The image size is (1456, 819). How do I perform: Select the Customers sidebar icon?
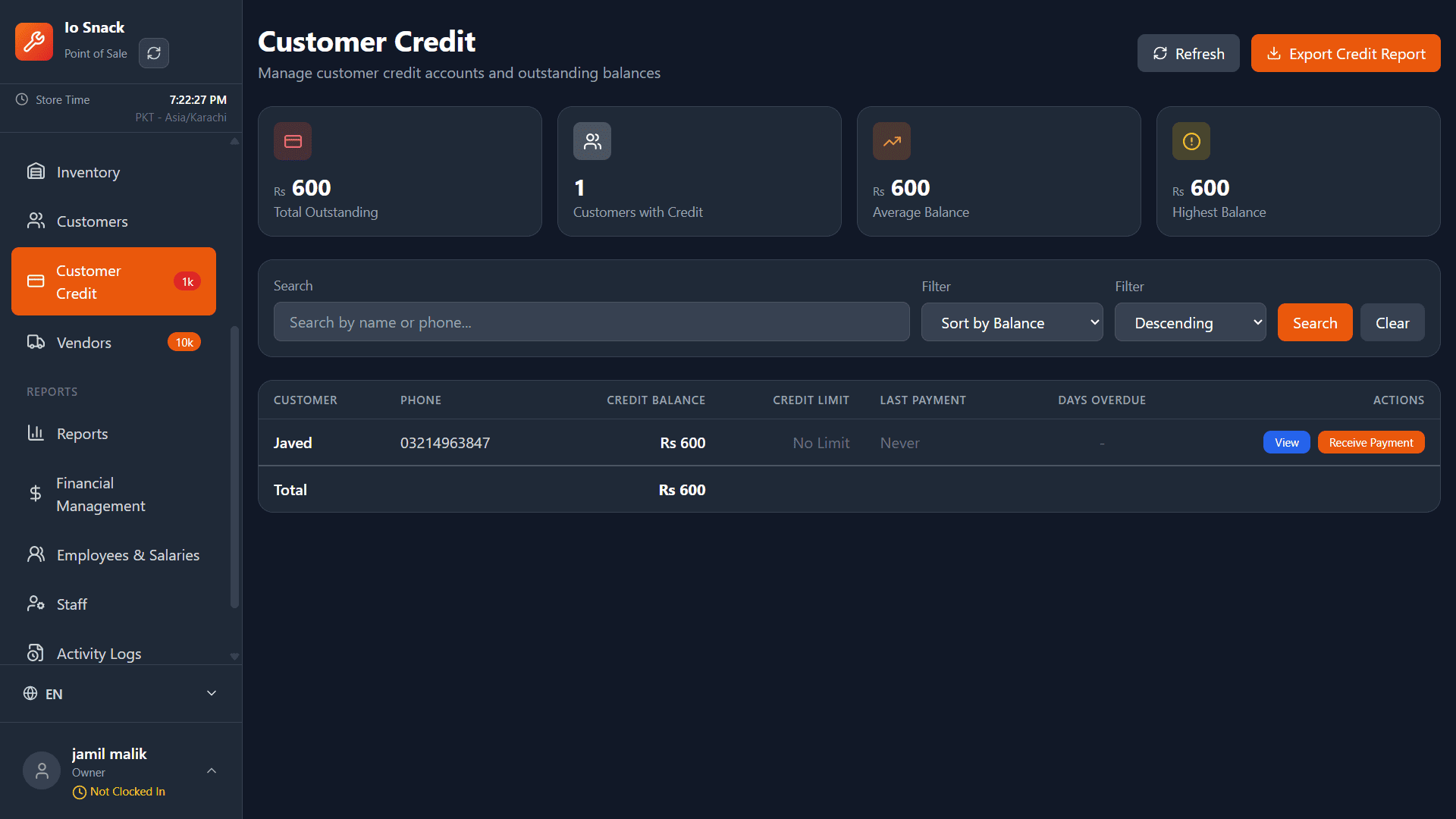[x=36, y=221]
